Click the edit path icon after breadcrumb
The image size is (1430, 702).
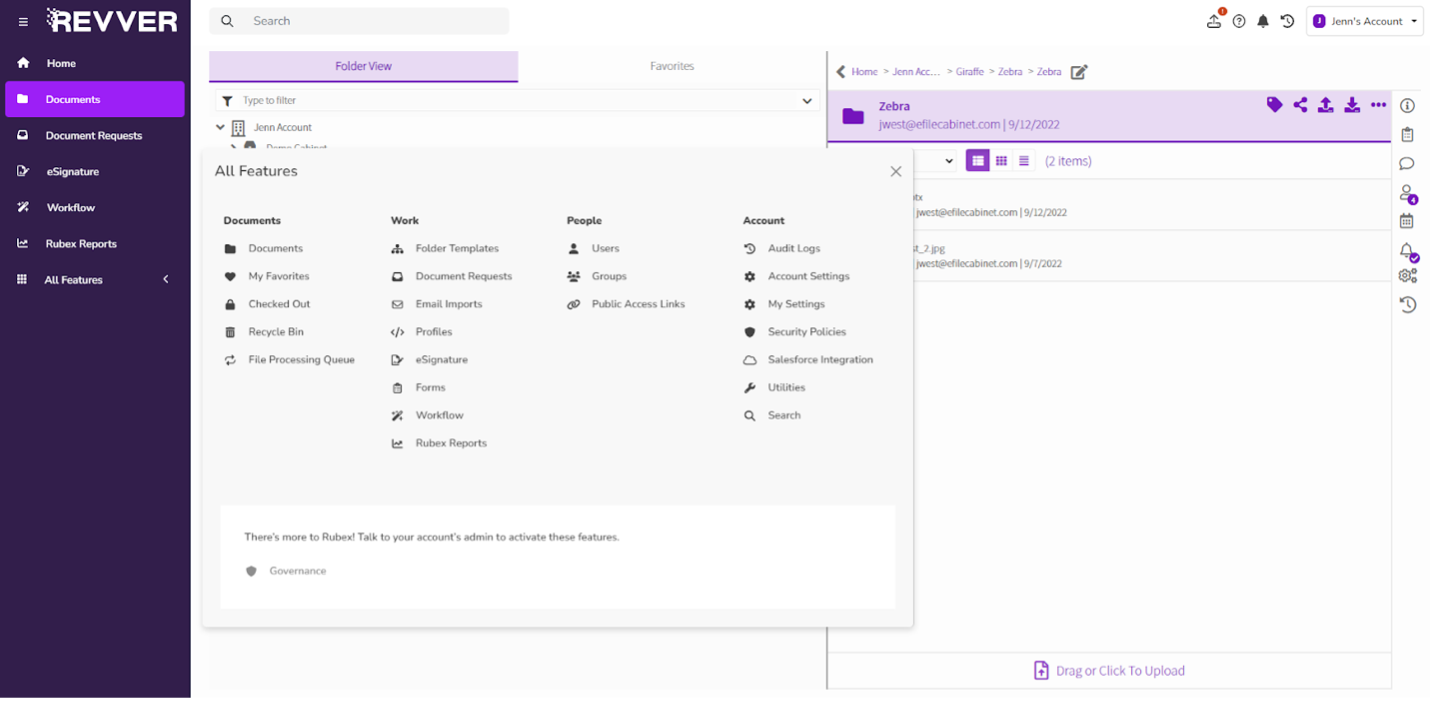click(x=1079, y=72)
